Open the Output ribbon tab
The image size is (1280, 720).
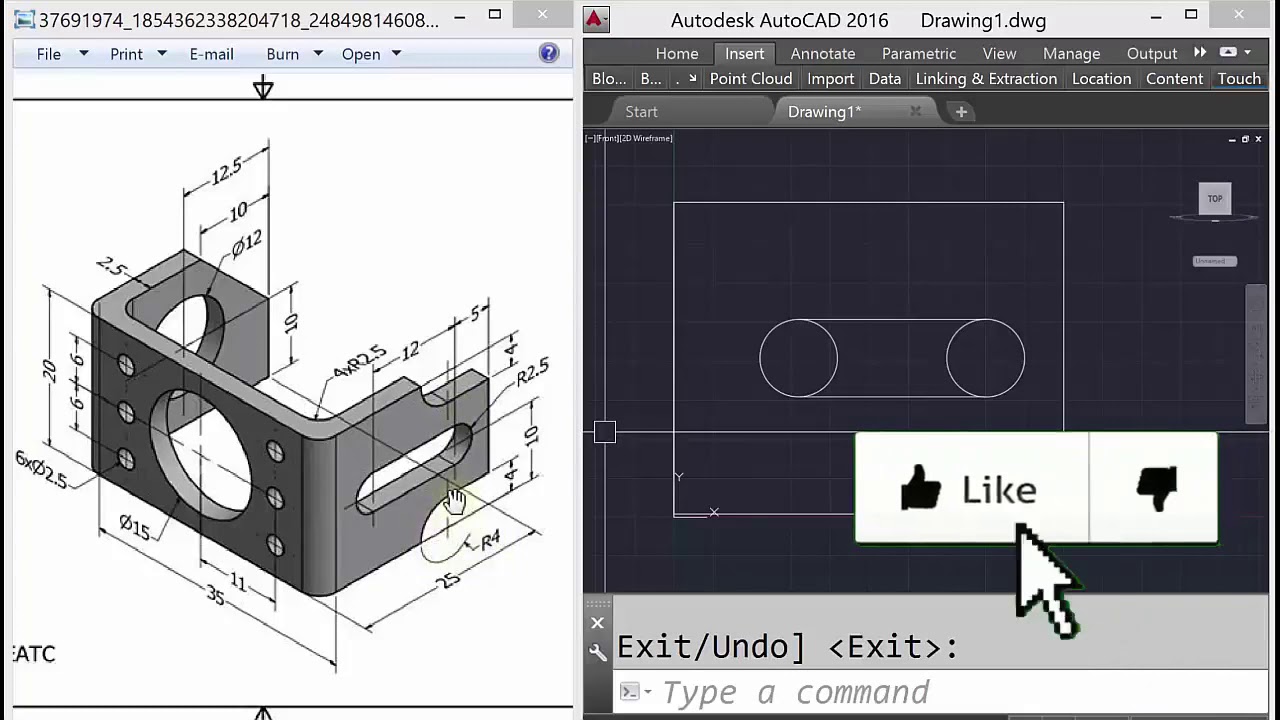tap(1152, 53)
